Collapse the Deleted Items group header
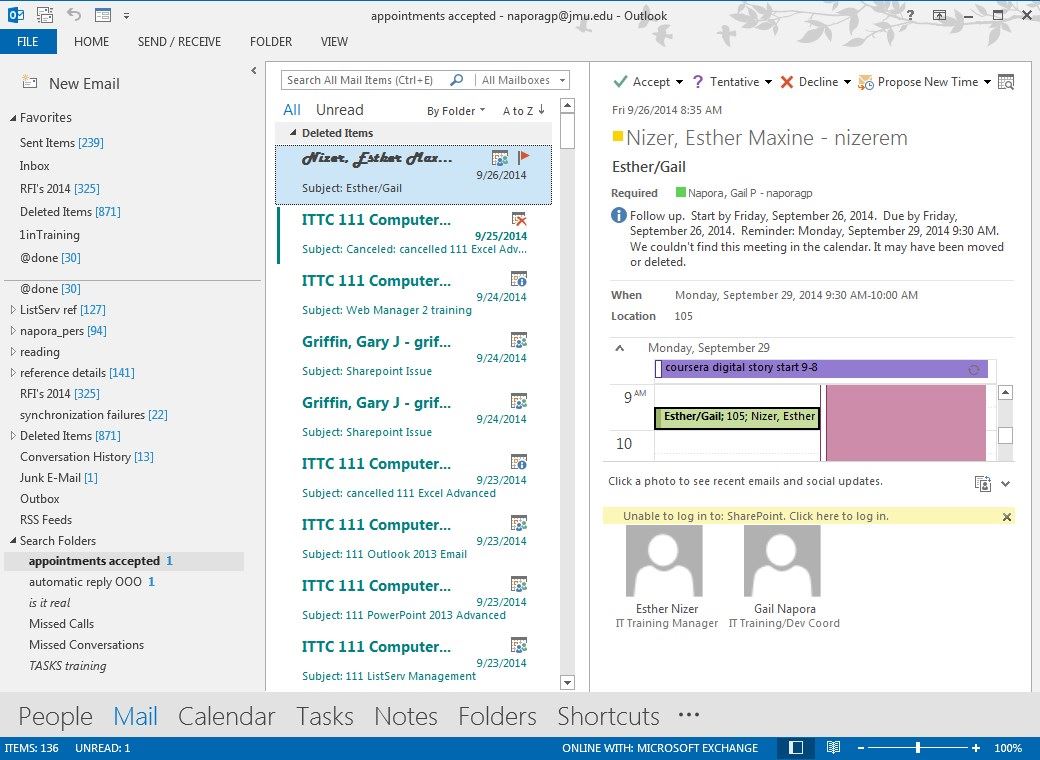Screen dimensions: 1040x760 (x=293, y=133)
